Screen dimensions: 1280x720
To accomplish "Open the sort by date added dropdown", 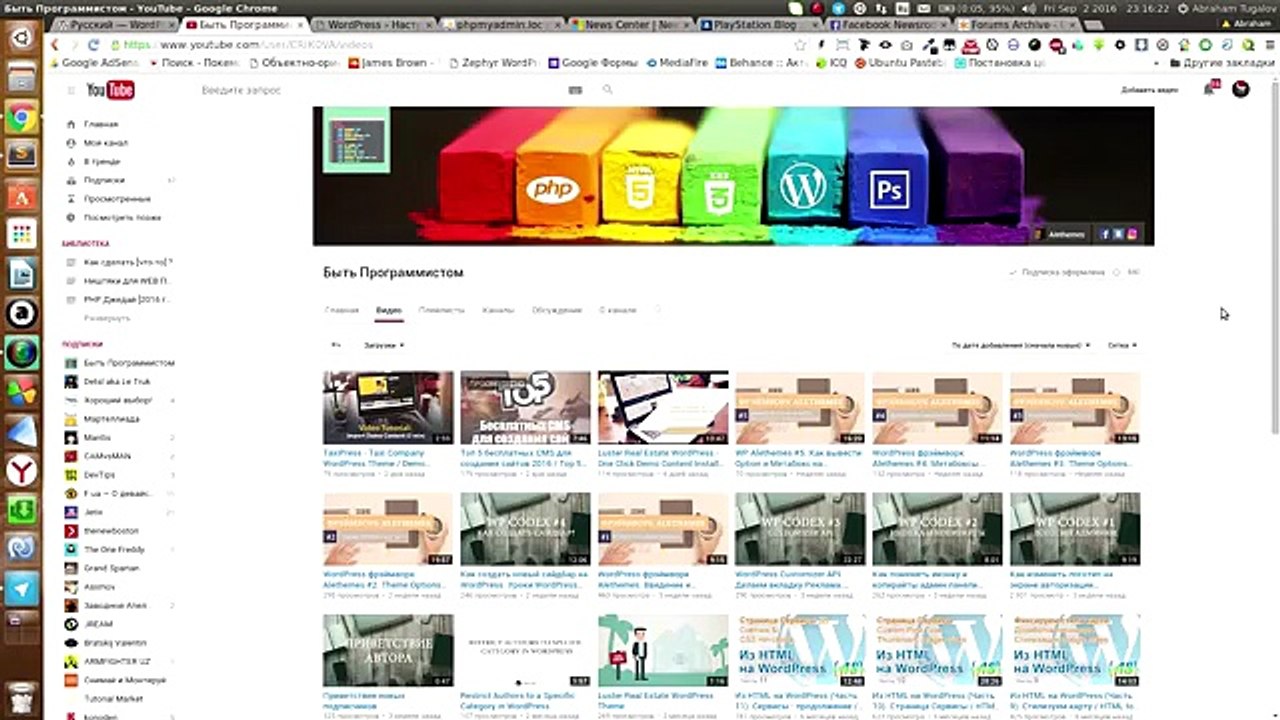I will pos(1020,345).
